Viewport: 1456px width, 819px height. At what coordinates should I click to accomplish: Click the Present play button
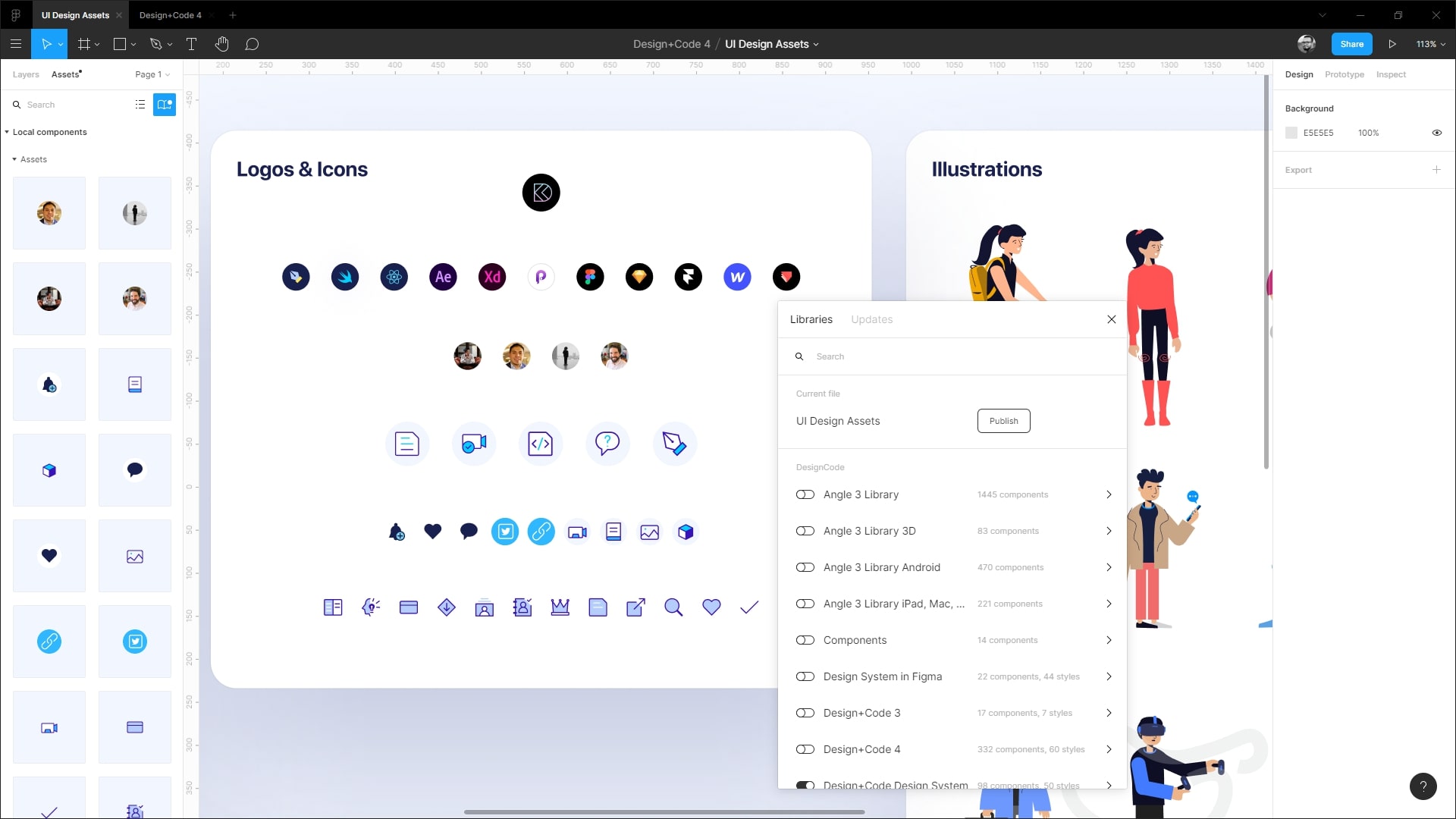click(x=1392, y=44)
